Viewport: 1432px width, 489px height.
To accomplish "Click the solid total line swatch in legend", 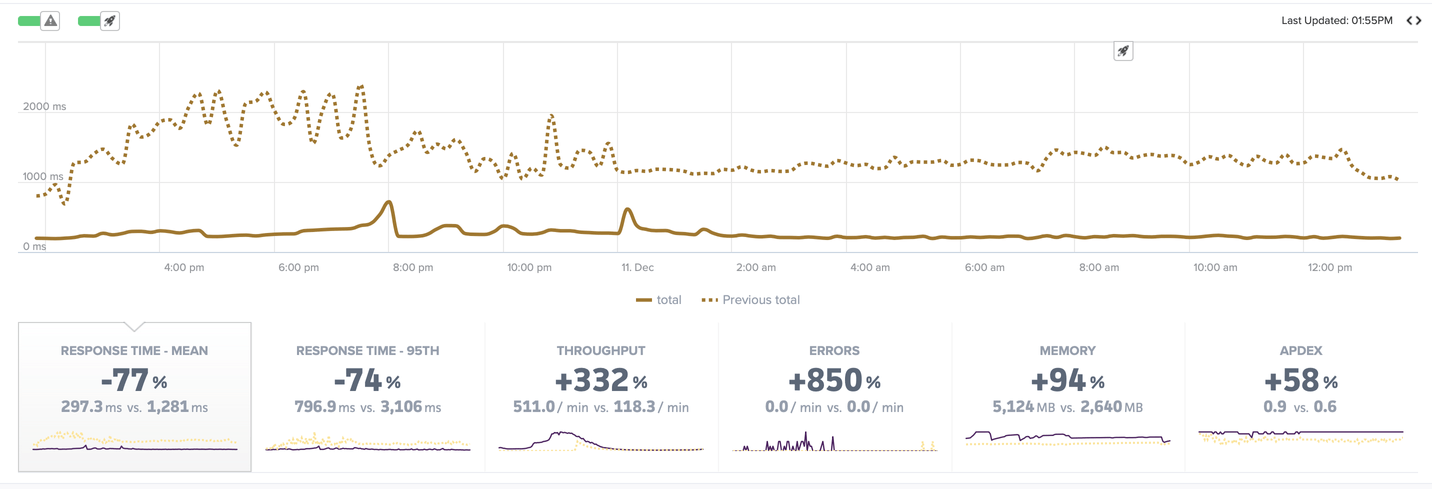I will click(x=644, y=300).
